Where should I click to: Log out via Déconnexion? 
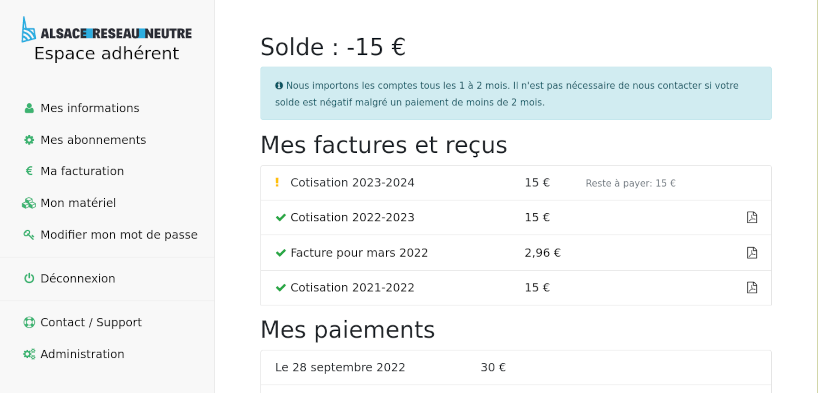coord(78,278)
